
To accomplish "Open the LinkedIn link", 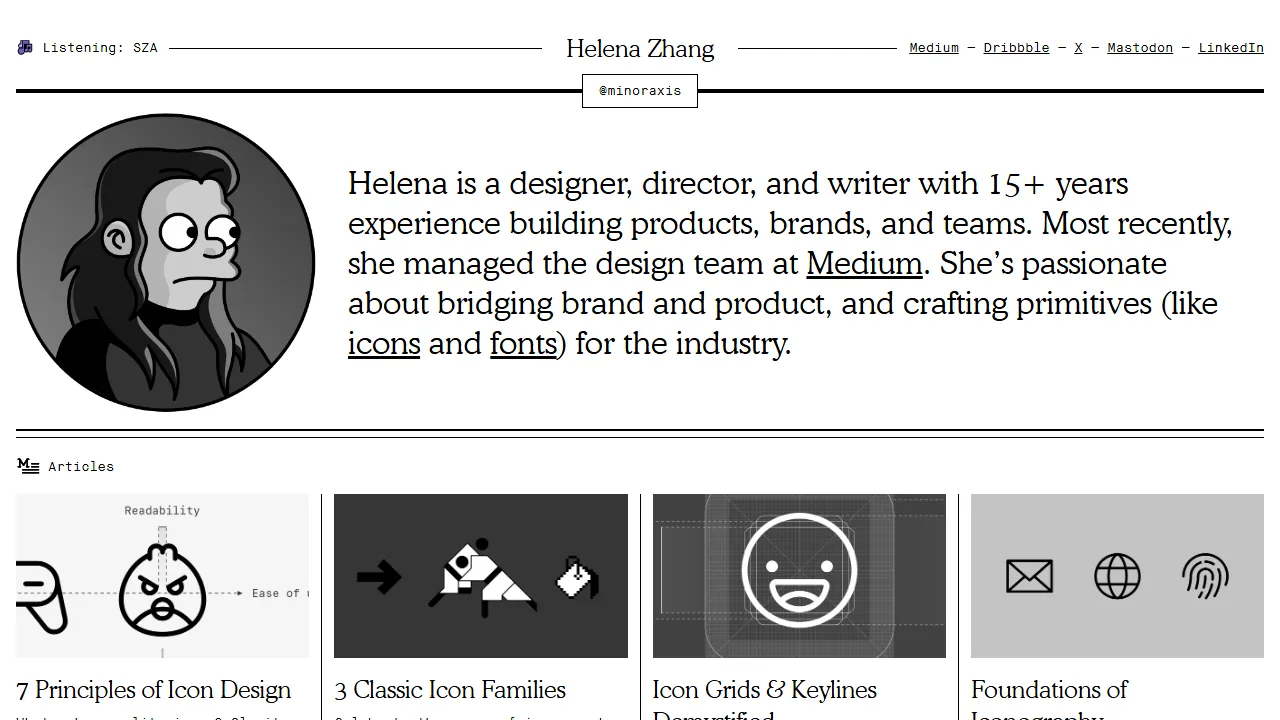I will click(x=1231, y=47).
